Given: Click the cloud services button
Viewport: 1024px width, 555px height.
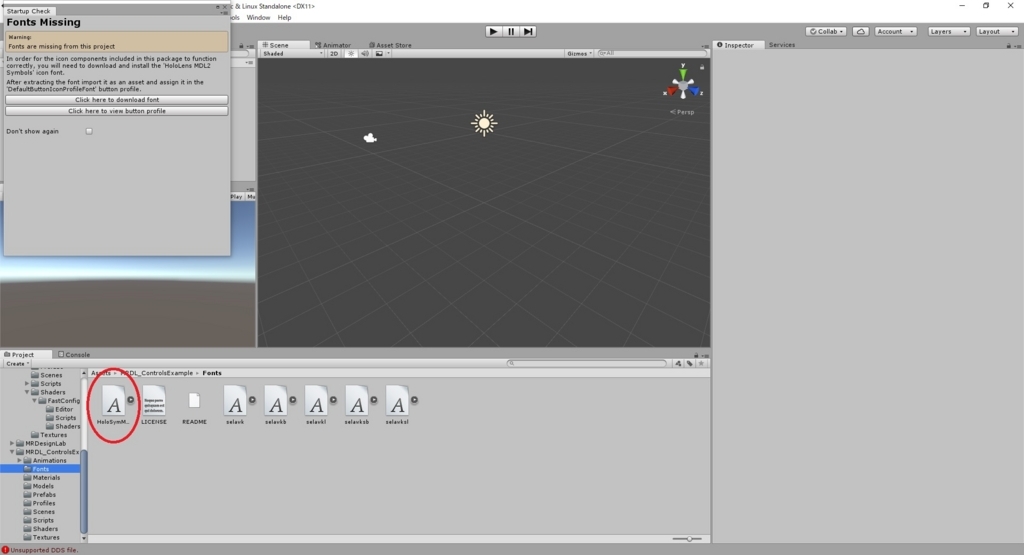Looking at the screenshot, I should [x=861, y=31].
